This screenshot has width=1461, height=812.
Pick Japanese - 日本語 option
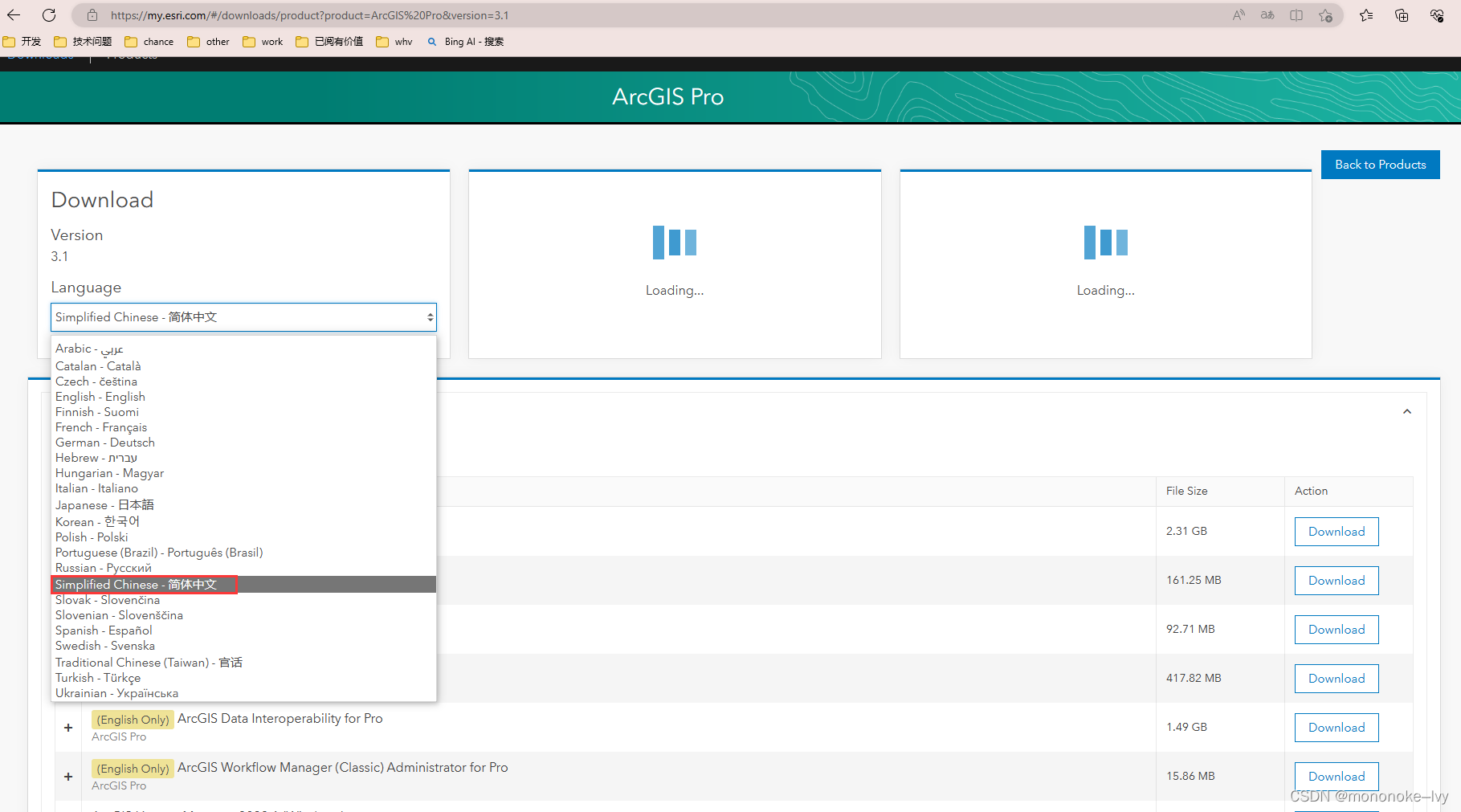pos(243,505)
